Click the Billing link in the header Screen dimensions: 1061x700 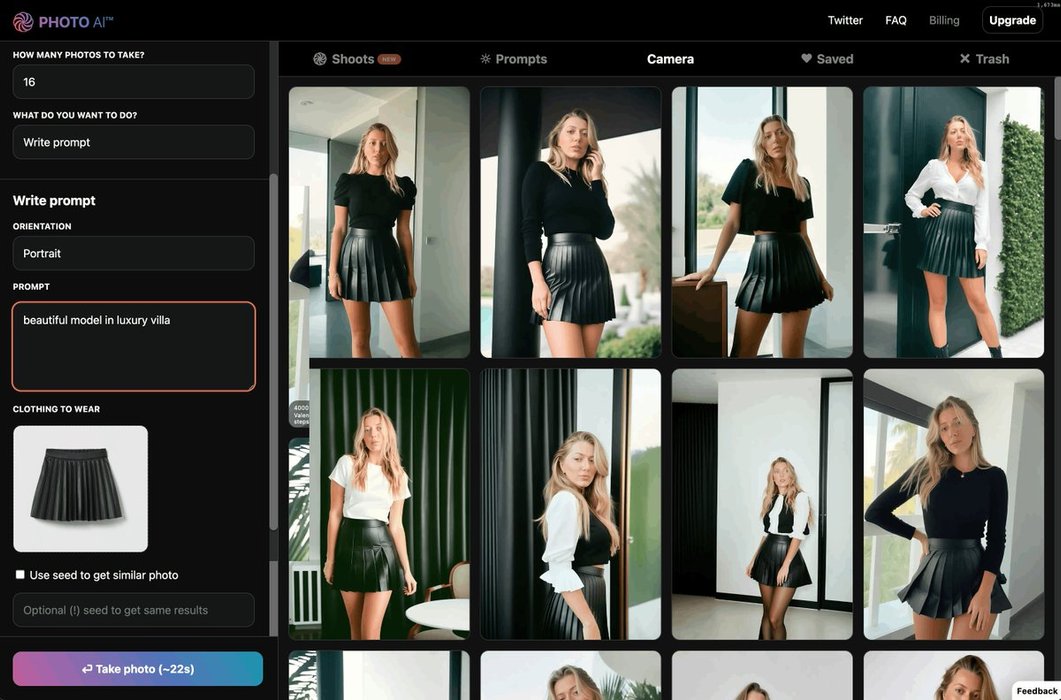(x=944, y=20)
